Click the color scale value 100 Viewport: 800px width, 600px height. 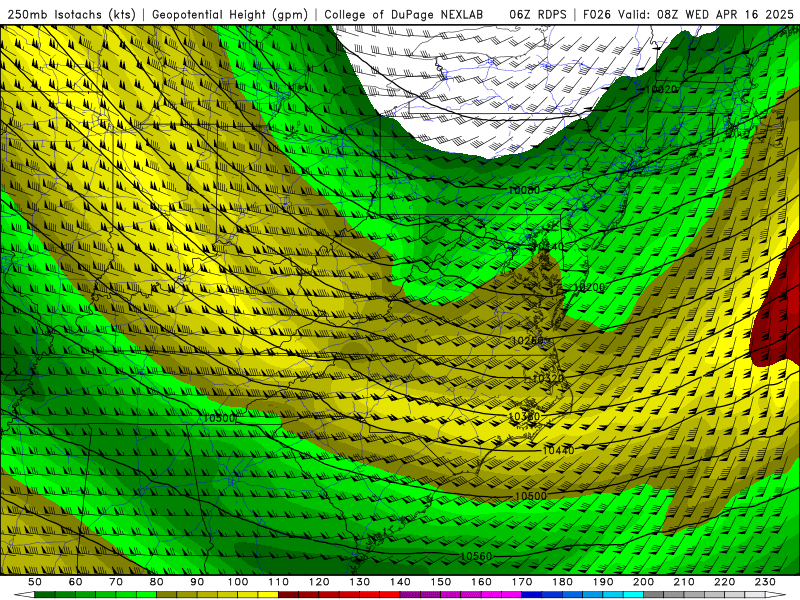pos(238,582)
